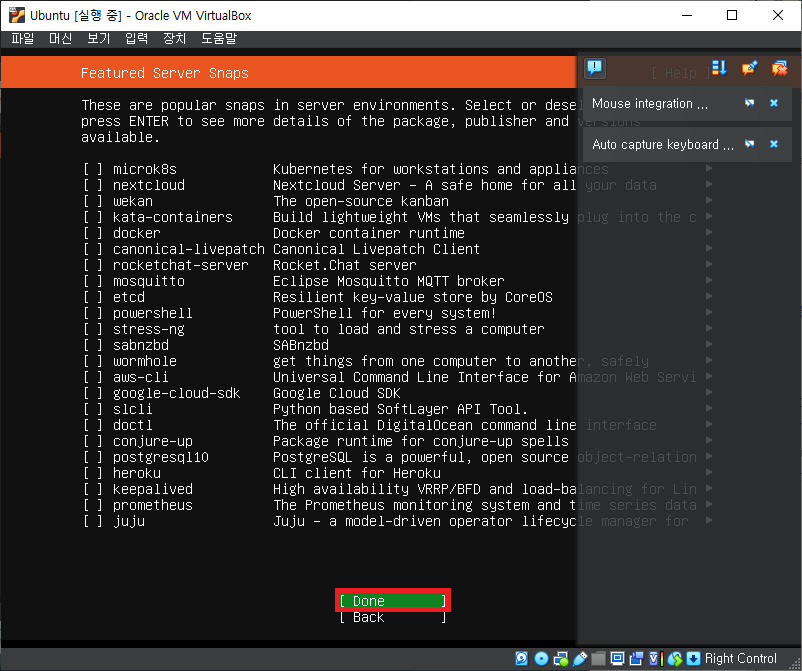Viewport: 802px width, 671px height.
Task: Open the 머신 (Machine) menu
Action: tap(60, 38)
